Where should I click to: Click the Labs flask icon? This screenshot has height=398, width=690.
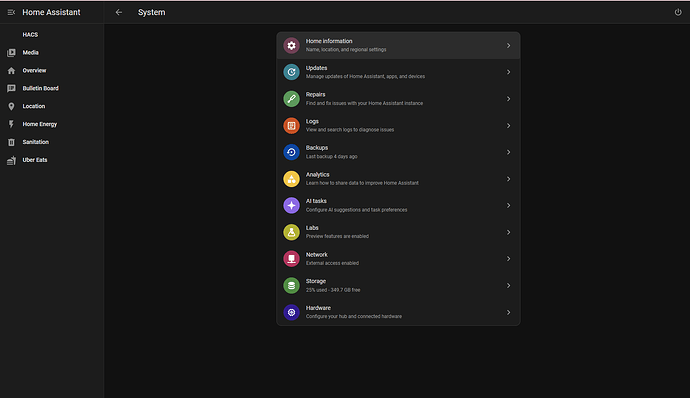[291, 232]
